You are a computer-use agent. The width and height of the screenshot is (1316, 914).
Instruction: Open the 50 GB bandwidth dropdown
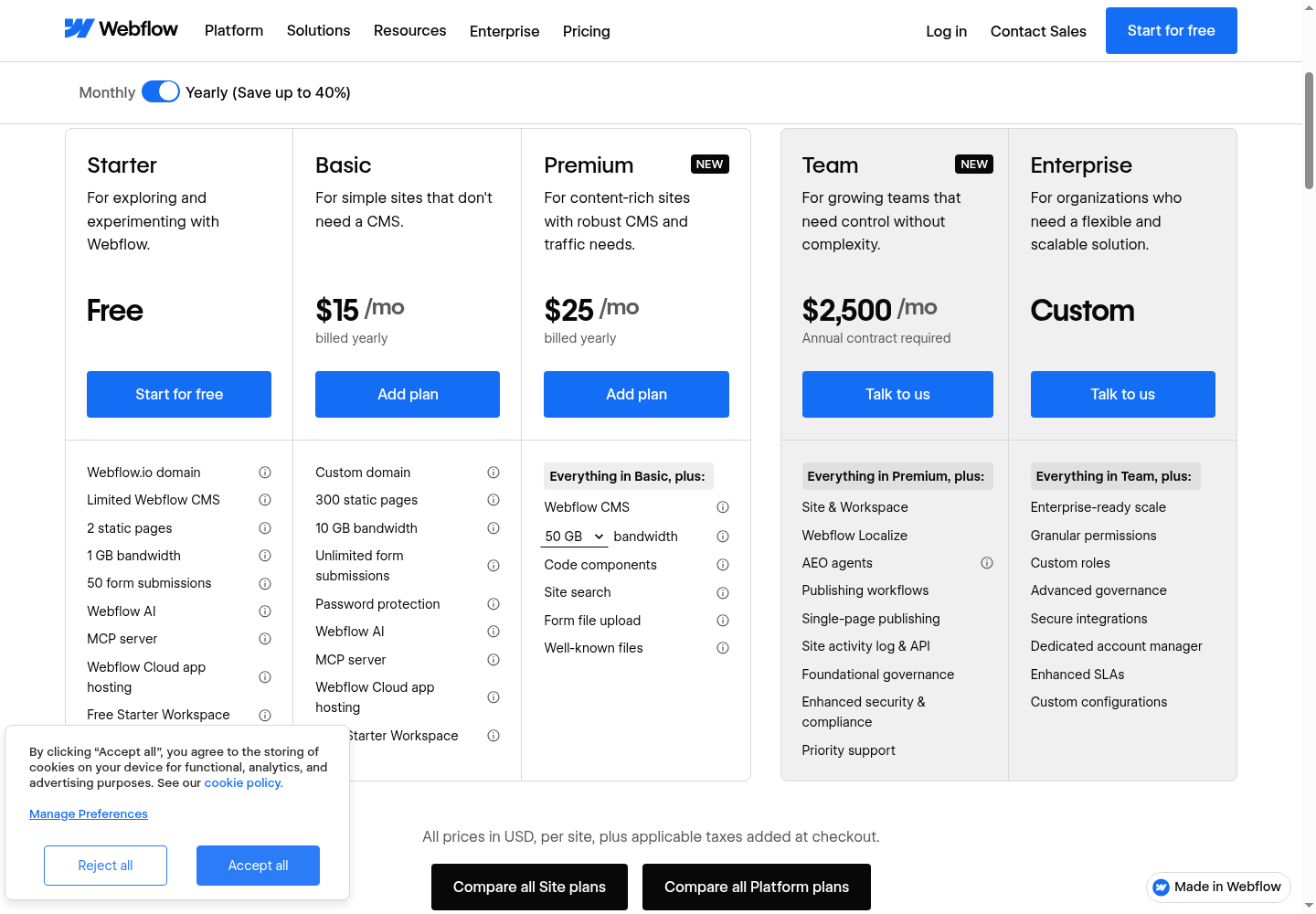tap(575, 537)
